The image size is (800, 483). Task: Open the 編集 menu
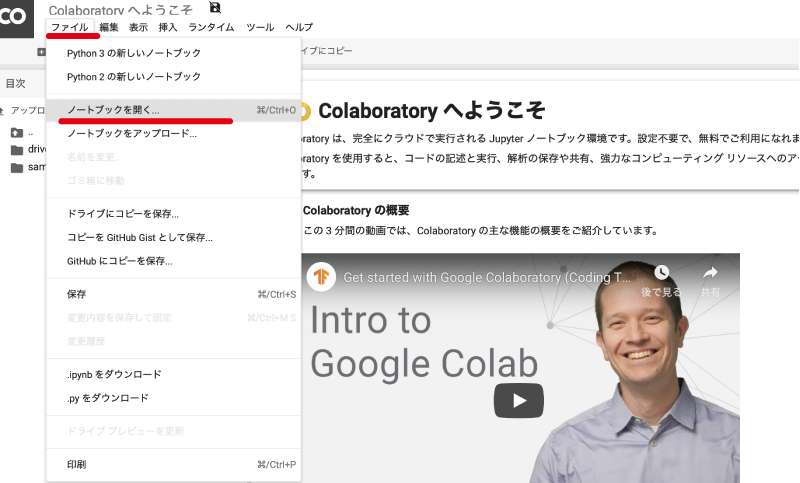click(109, 27)
